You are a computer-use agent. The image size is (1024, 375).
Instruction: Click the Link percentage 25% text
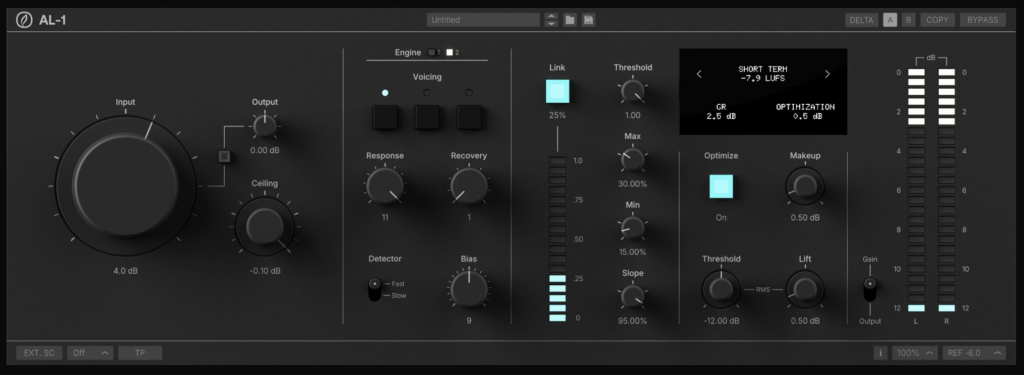tap(558, 115)
